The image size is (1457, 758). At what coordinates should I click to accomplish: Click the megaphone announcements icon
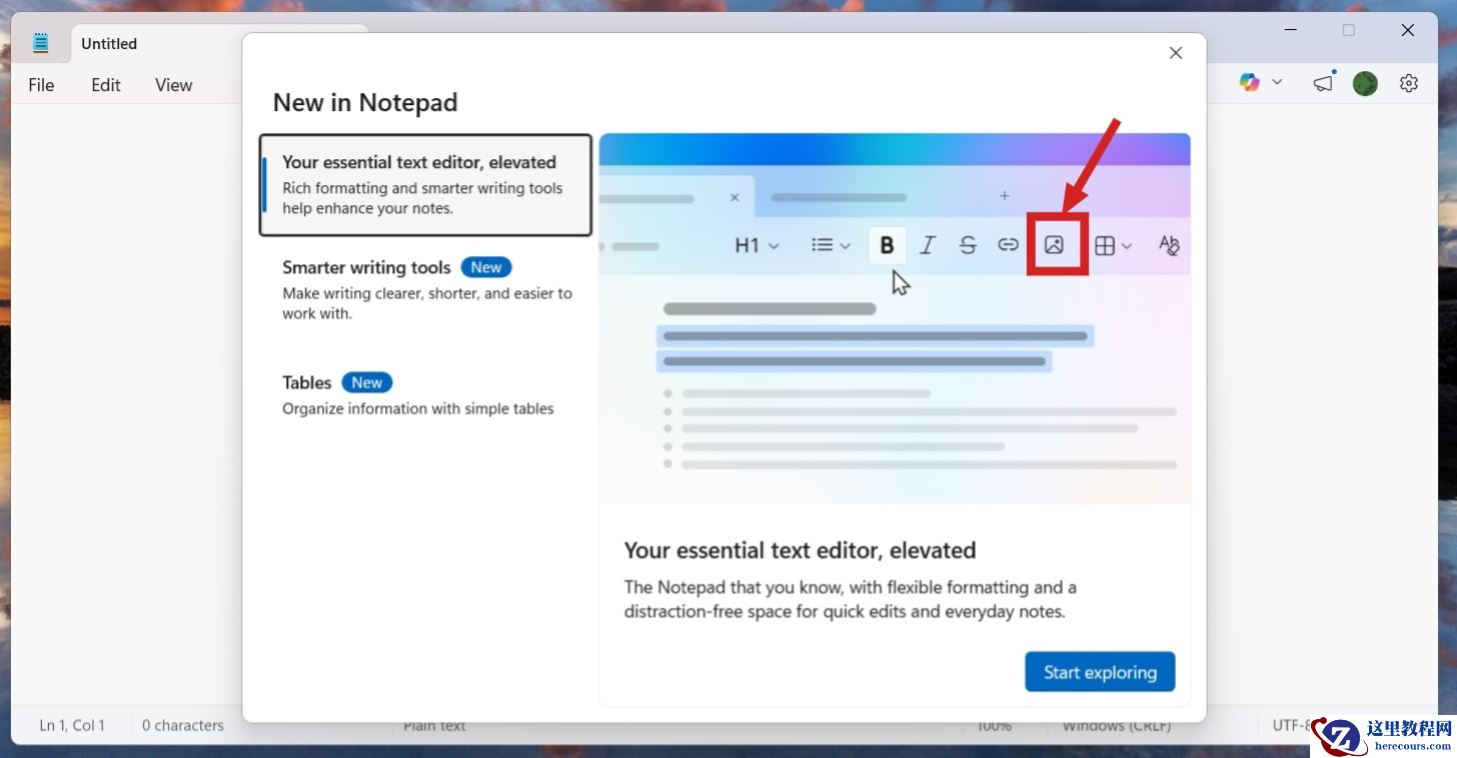pyautogui.click(x=1323, y=83)
